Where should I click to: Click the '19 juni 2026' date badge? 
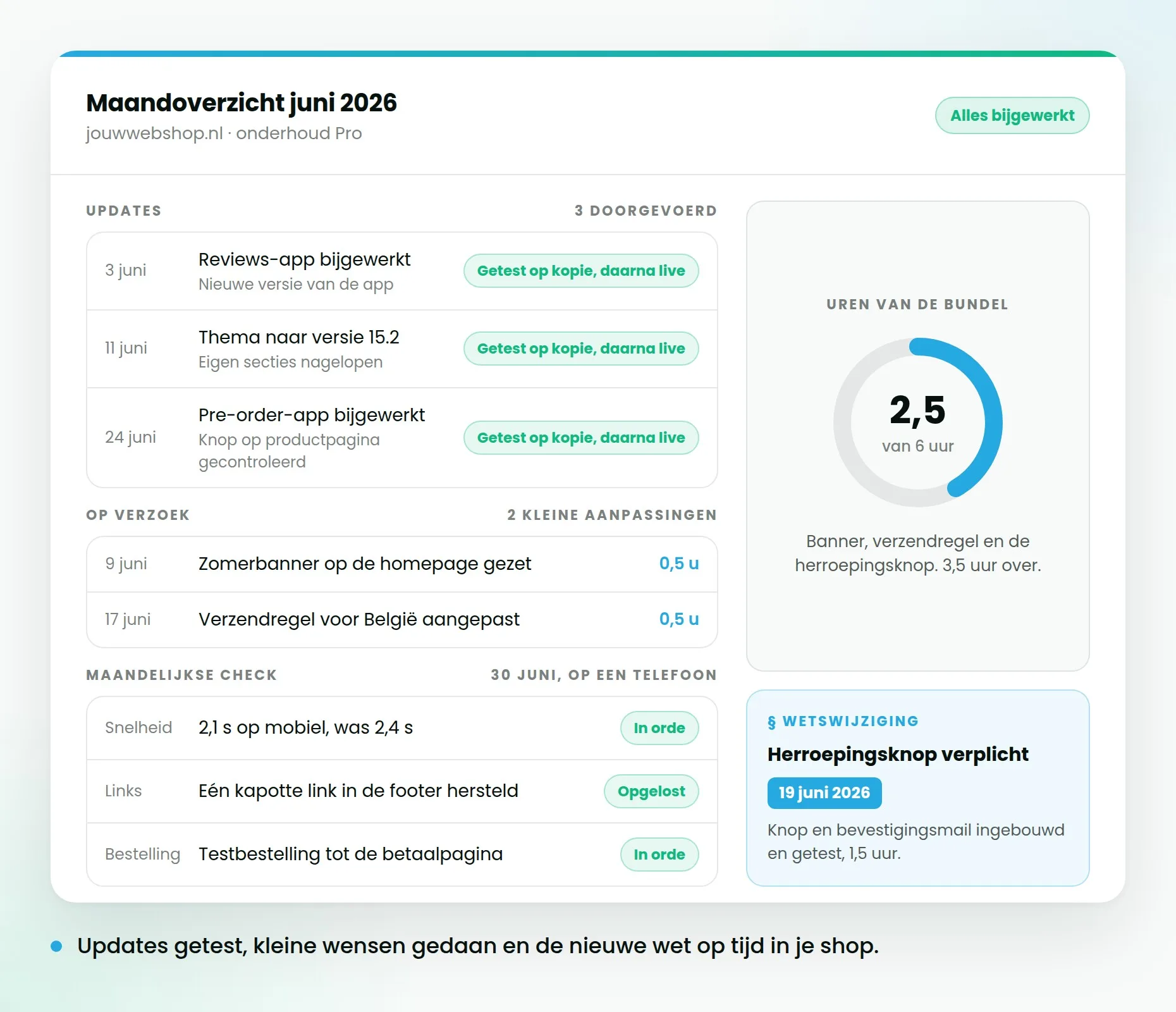tap(824, 793)
